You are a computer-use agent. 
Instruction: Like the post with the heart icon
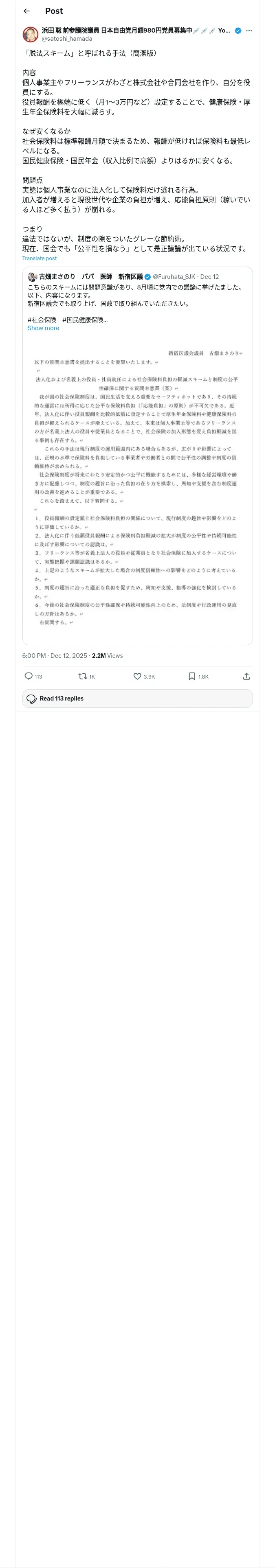click(137, 676)
